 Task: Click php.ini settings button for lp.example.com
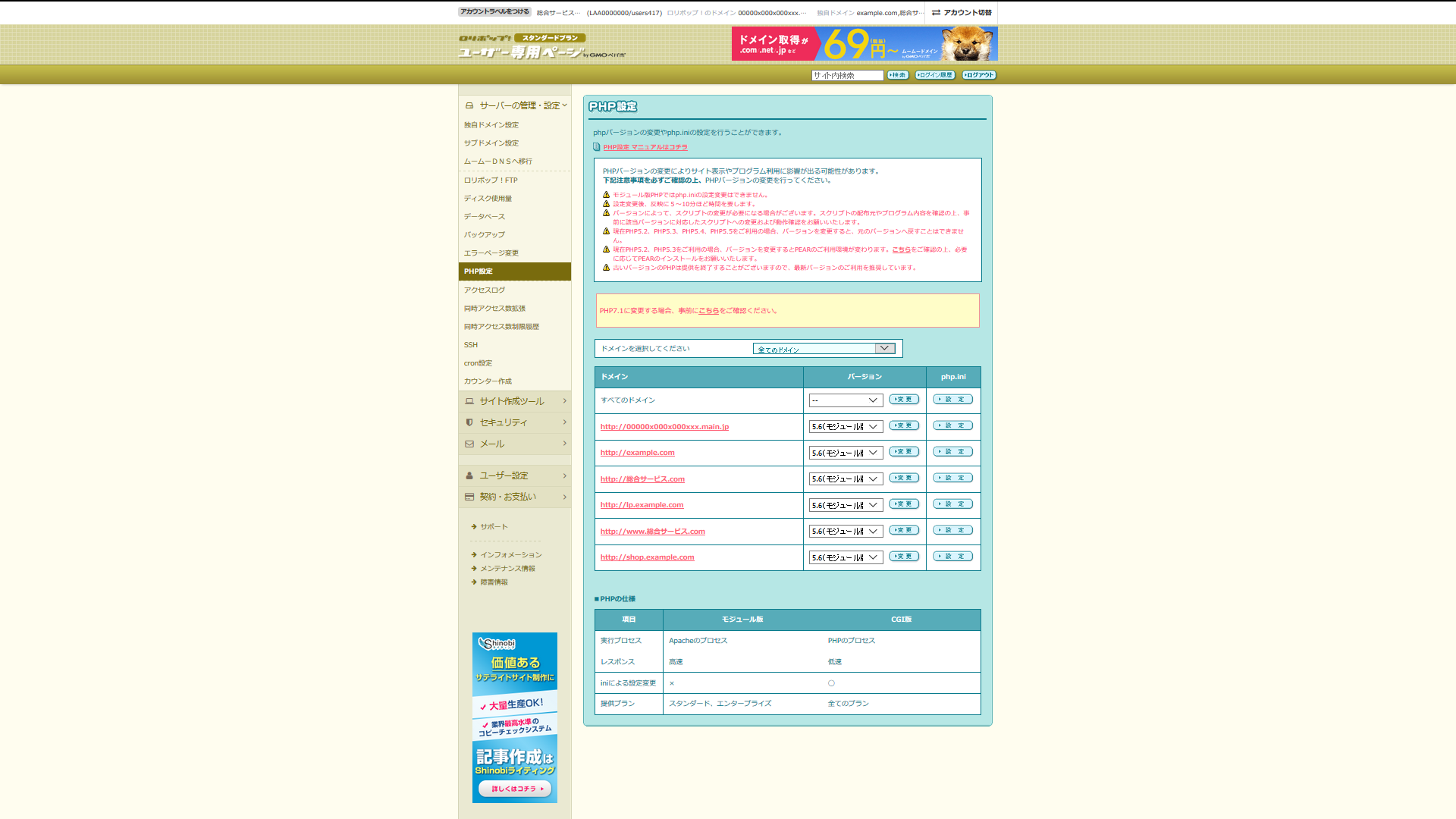pos(952,504)
